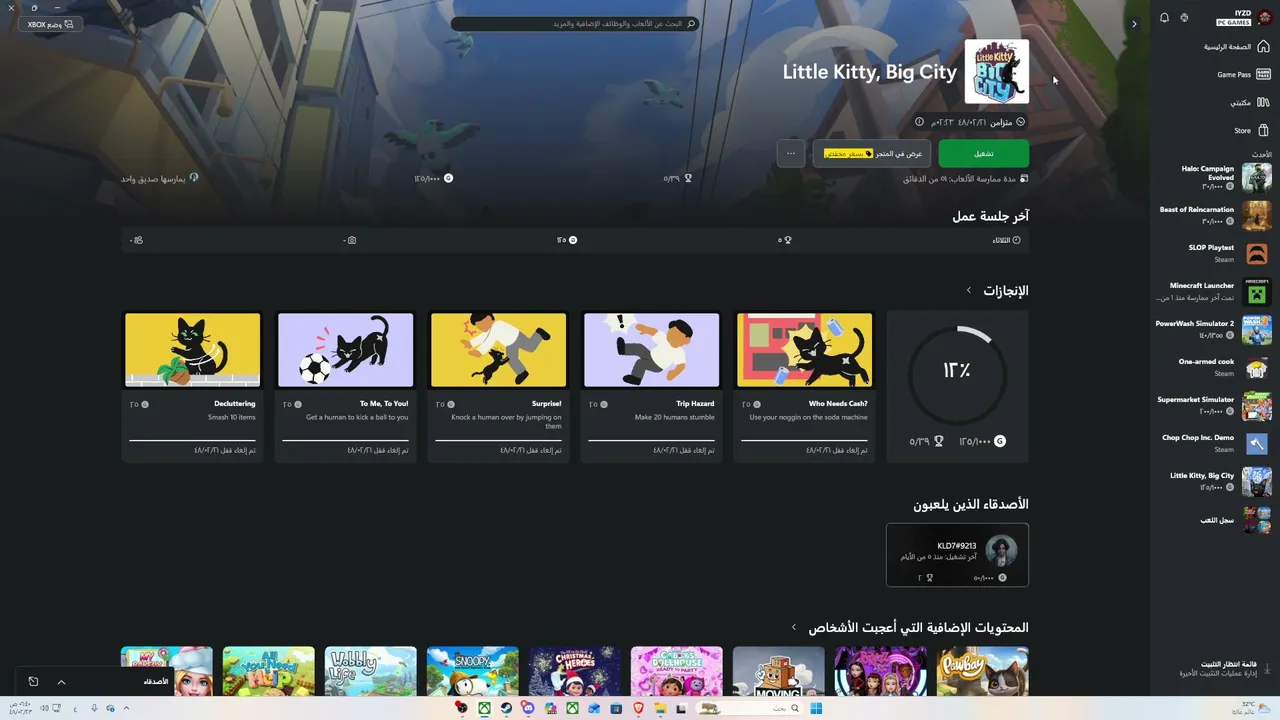The height and width of the screenshot is (720, 1280).
Task: Open the print-queue icon beside the bell
Action: 1184,18
